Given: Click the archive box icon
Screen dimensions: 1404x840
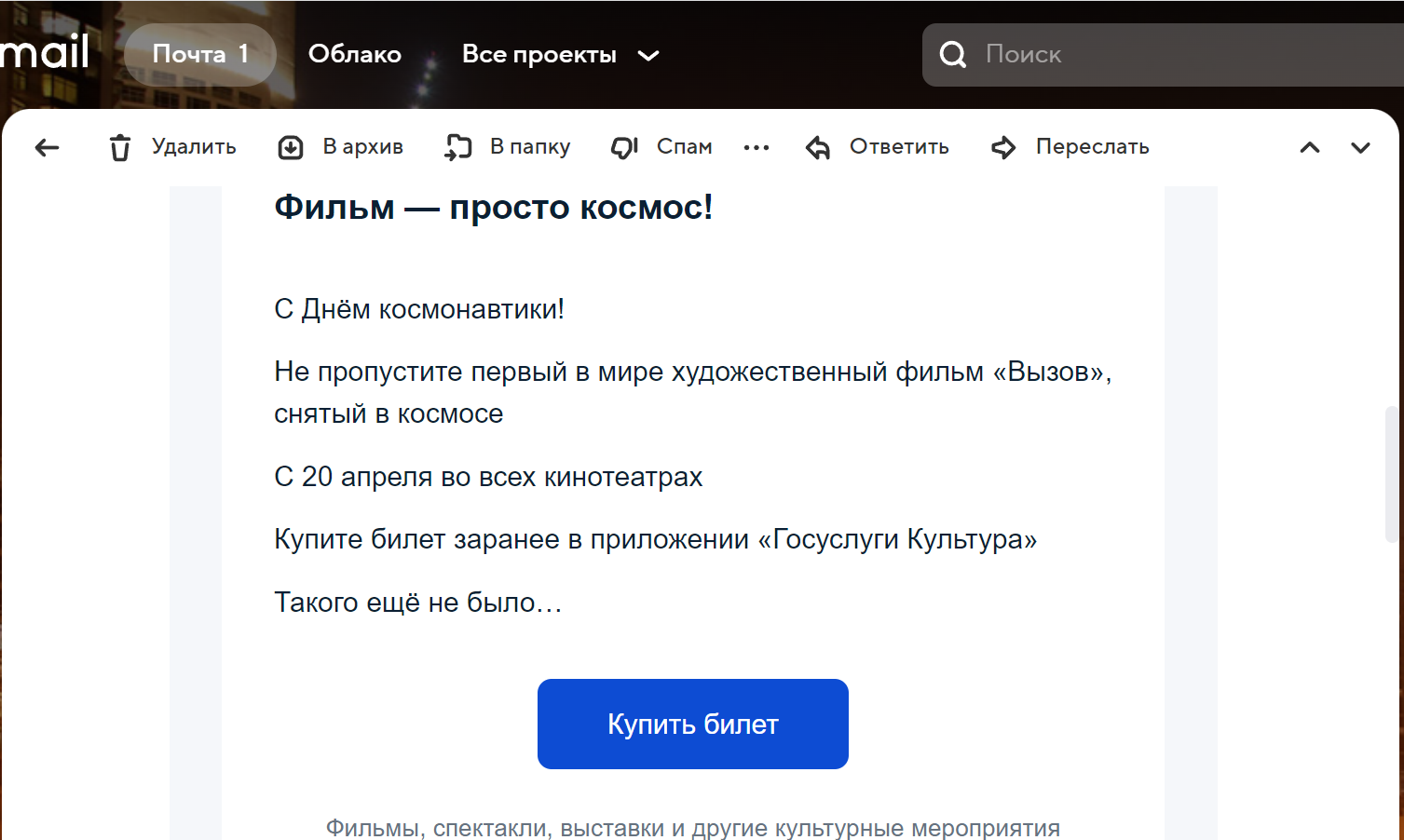Looking at the screenshot, I should (x=291, y=147).
